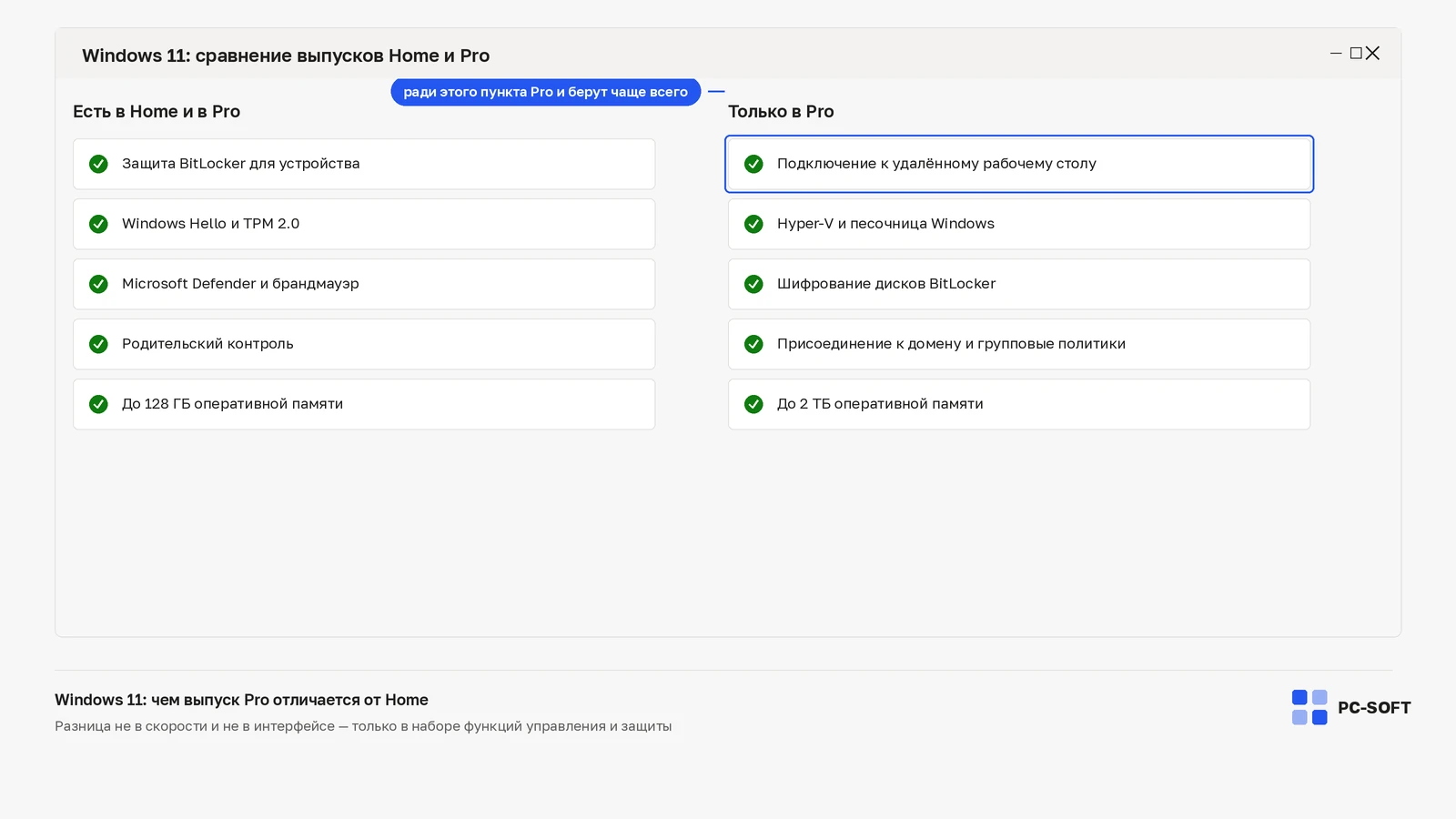Select the check mark beside Microsoft Defender и брандмауэр
This screenshot has width=1456, height=819.
[x=98, y=284]
